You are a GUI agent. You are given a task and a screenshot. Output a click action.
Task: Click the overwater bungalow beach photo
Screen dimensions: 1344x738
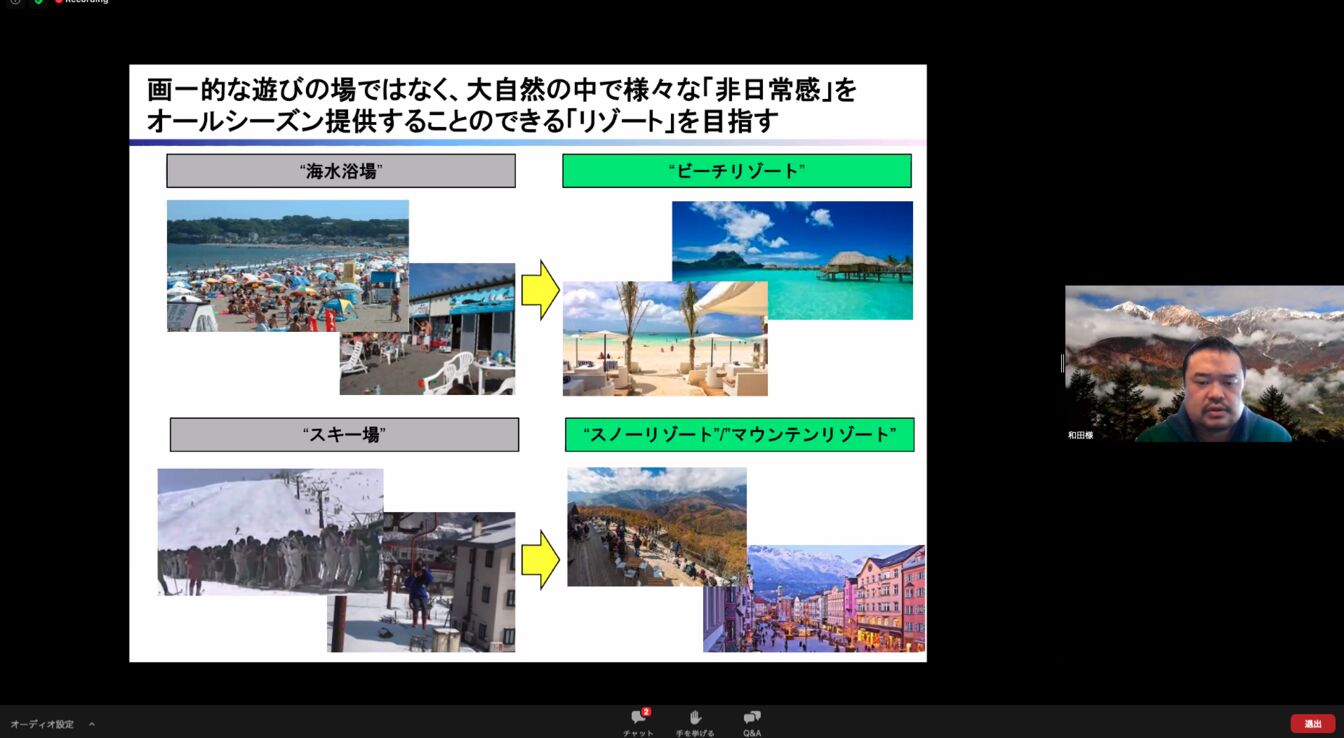[x=792, y=260]
